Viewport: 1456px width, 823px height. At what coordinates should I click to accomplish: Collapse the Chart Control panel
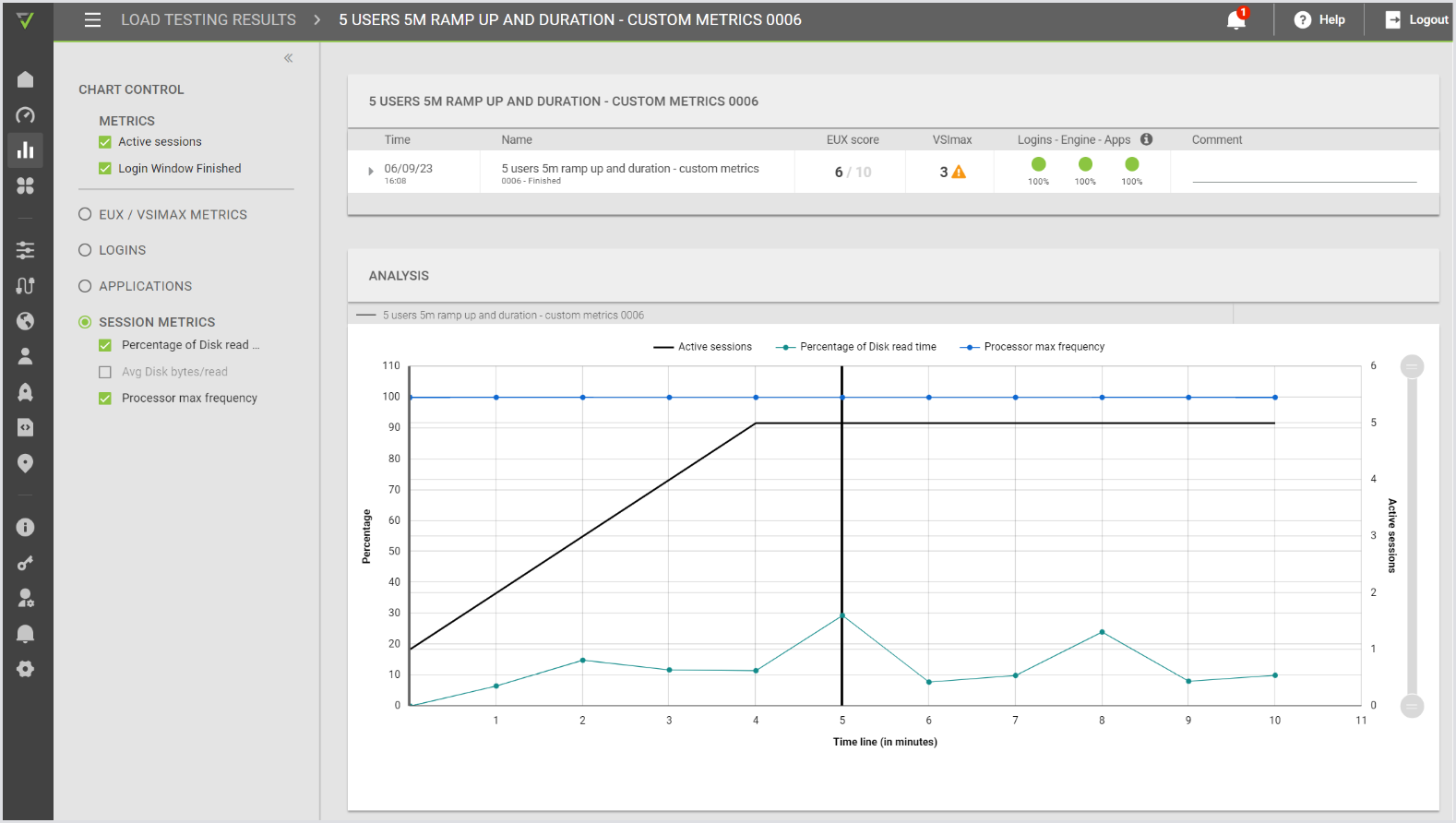click(x=288, y=58)
